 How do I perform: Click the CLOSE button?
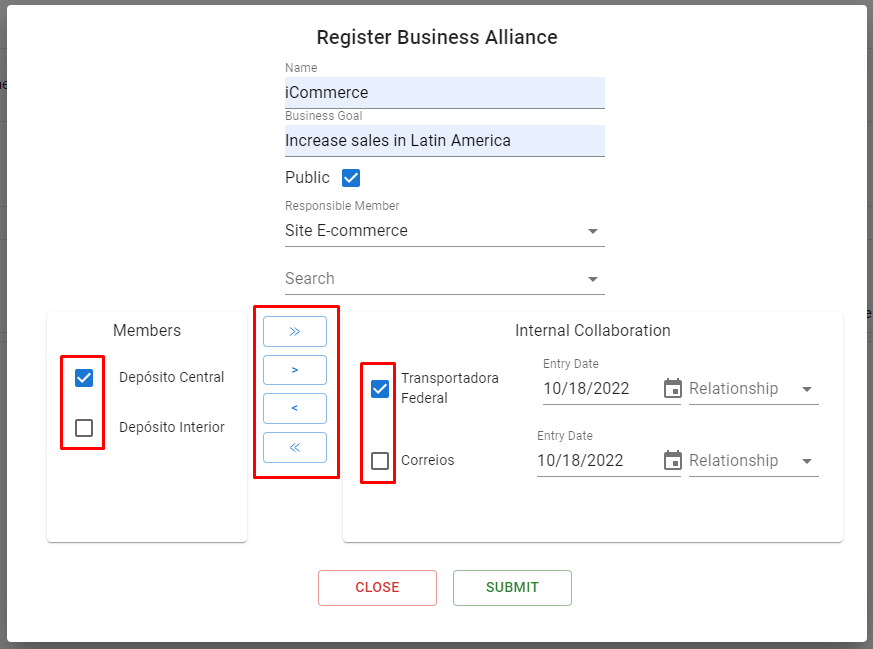pos(377,588)
